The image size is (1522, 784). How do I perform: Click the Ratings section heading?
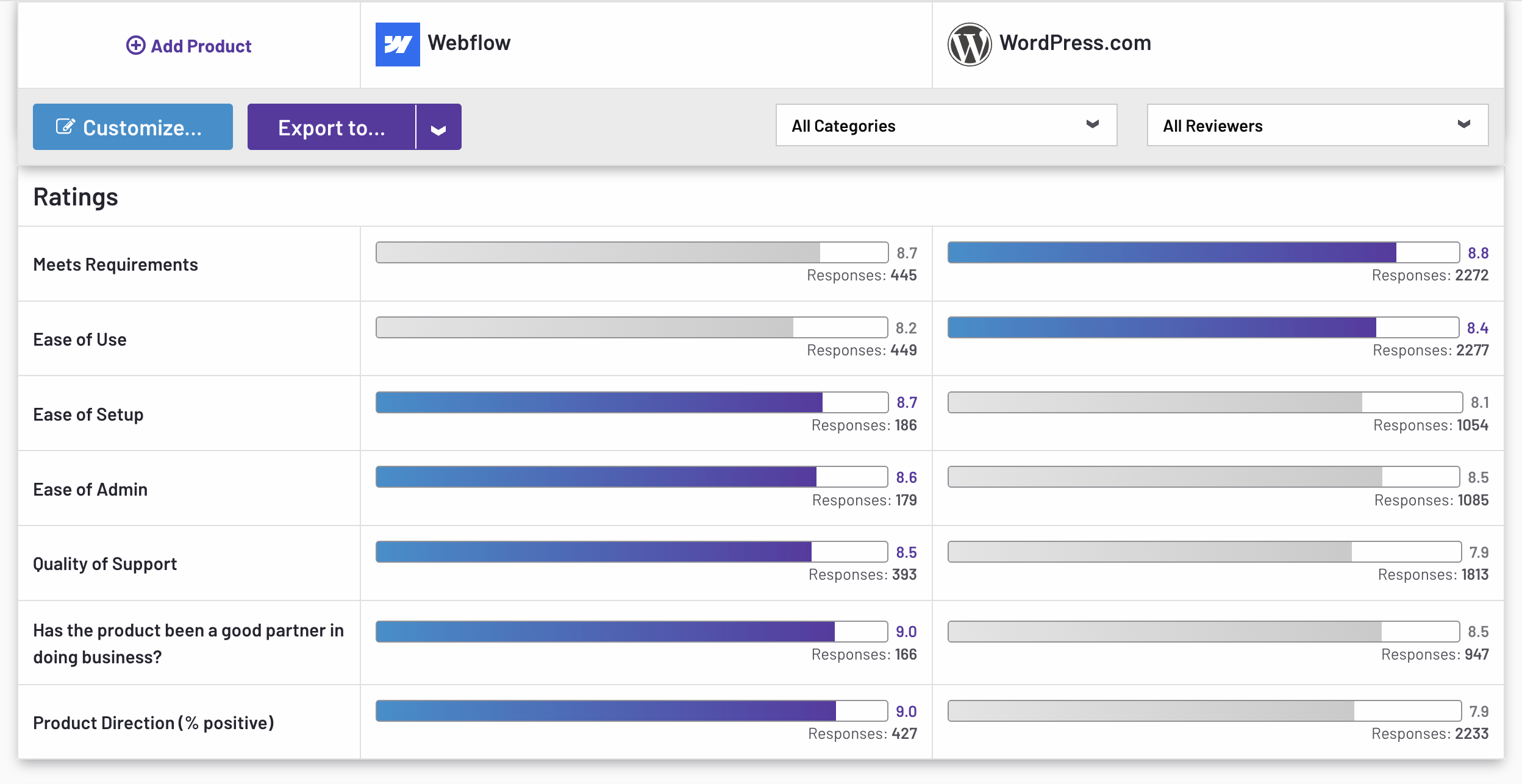(x=76, y=197)
